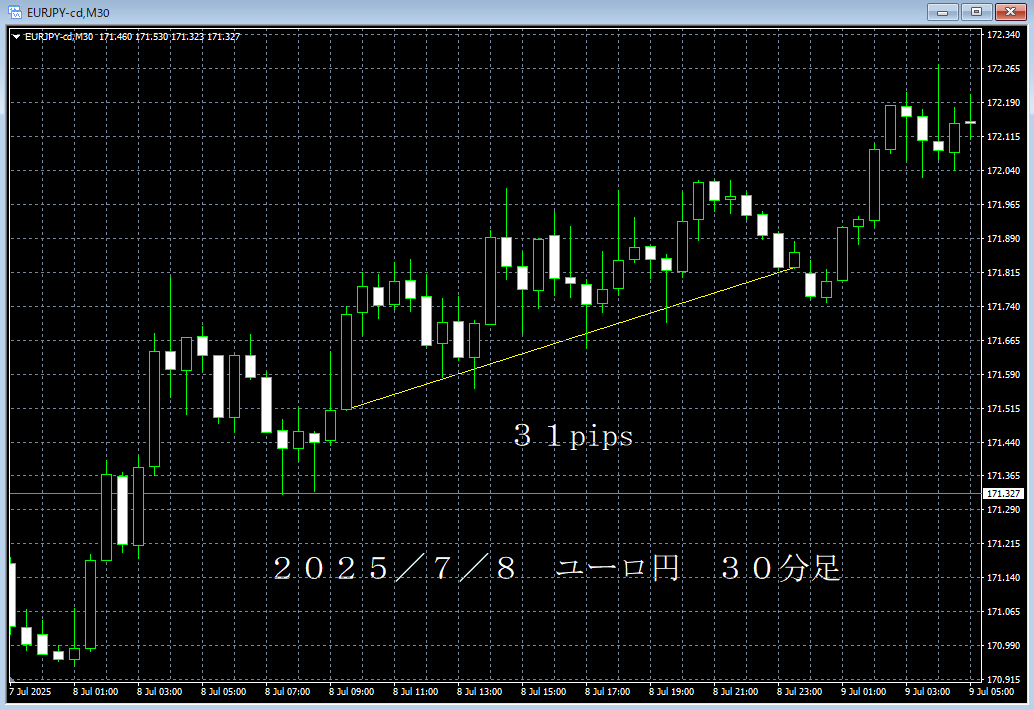Click the 7 Jul 2025 date label
The image size is (1034, 710).
pyautogui.click(x=30, y=691)
